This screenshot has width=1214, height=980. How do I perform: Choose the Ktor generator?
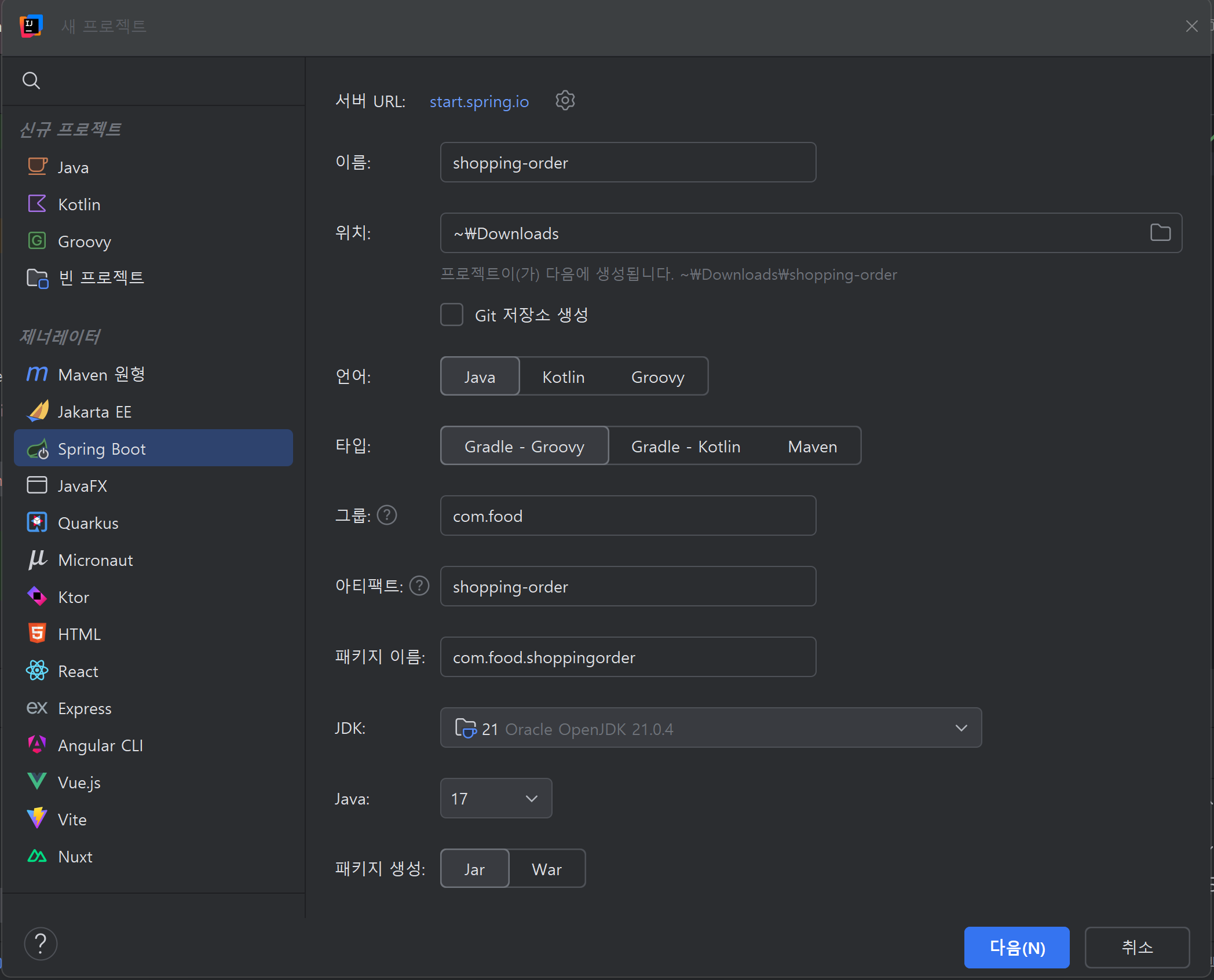[74, 597]
